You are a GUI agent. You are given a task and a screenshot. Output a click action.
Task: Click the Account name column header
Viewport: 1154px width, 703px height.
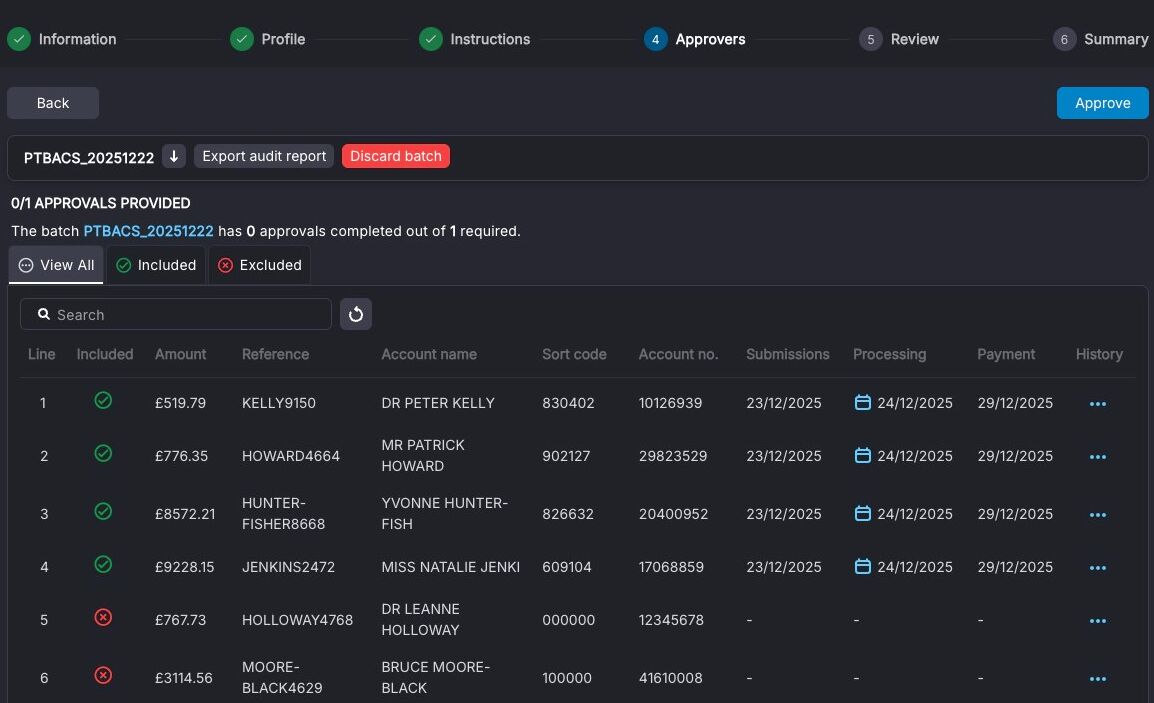(429, 354)
